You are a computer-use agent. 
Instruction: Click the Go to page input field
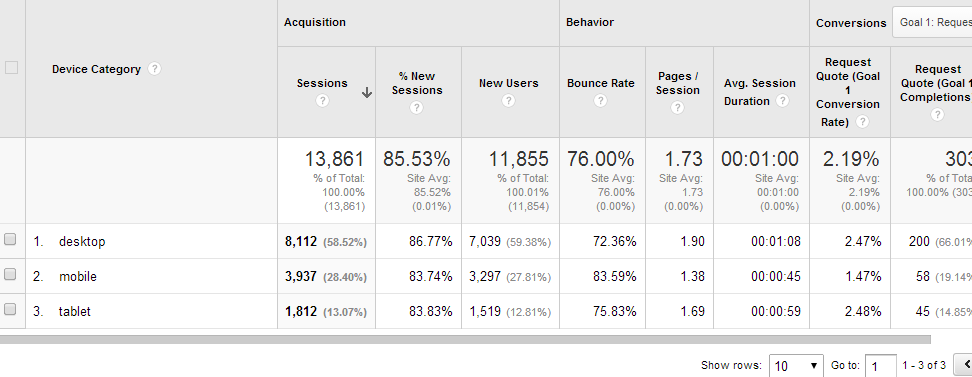coord(881,366)
